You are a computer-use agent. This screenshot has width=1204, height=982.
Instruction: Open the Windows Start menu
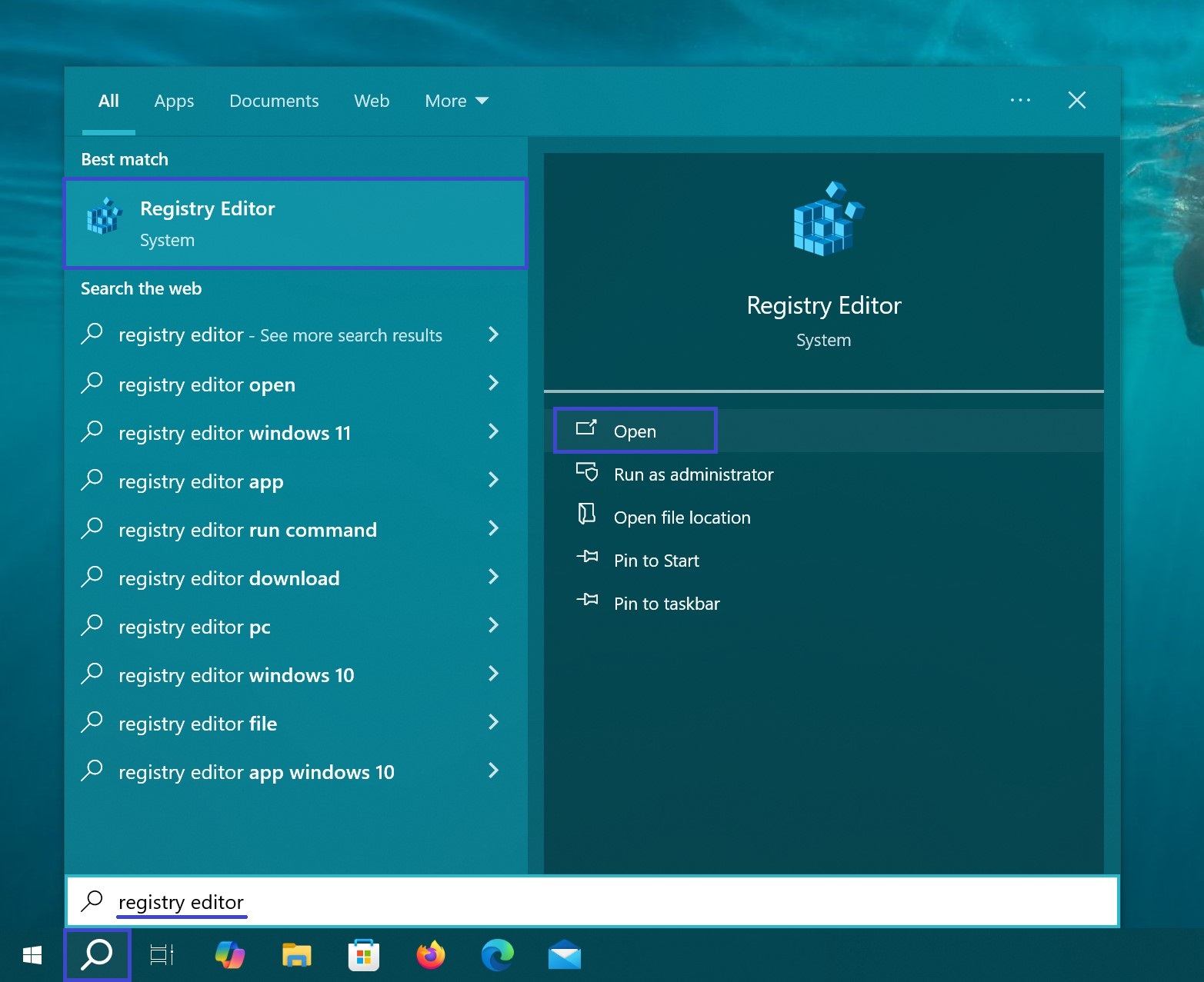tap(32, 955)
